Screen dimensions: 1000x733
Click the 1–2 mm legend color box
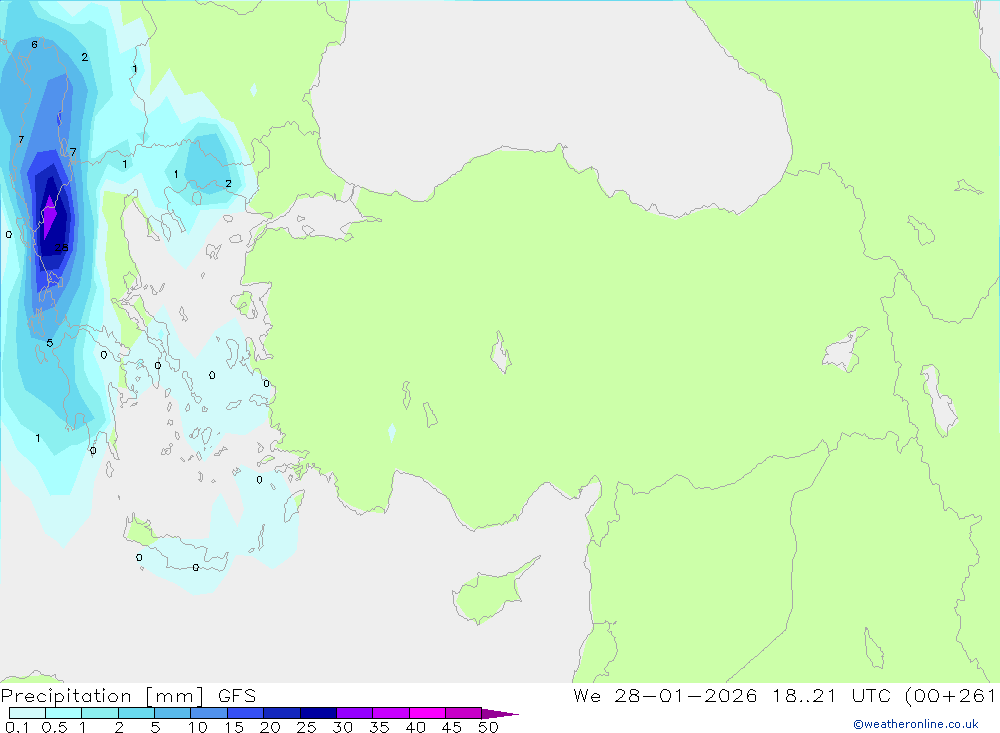[100, 713]
